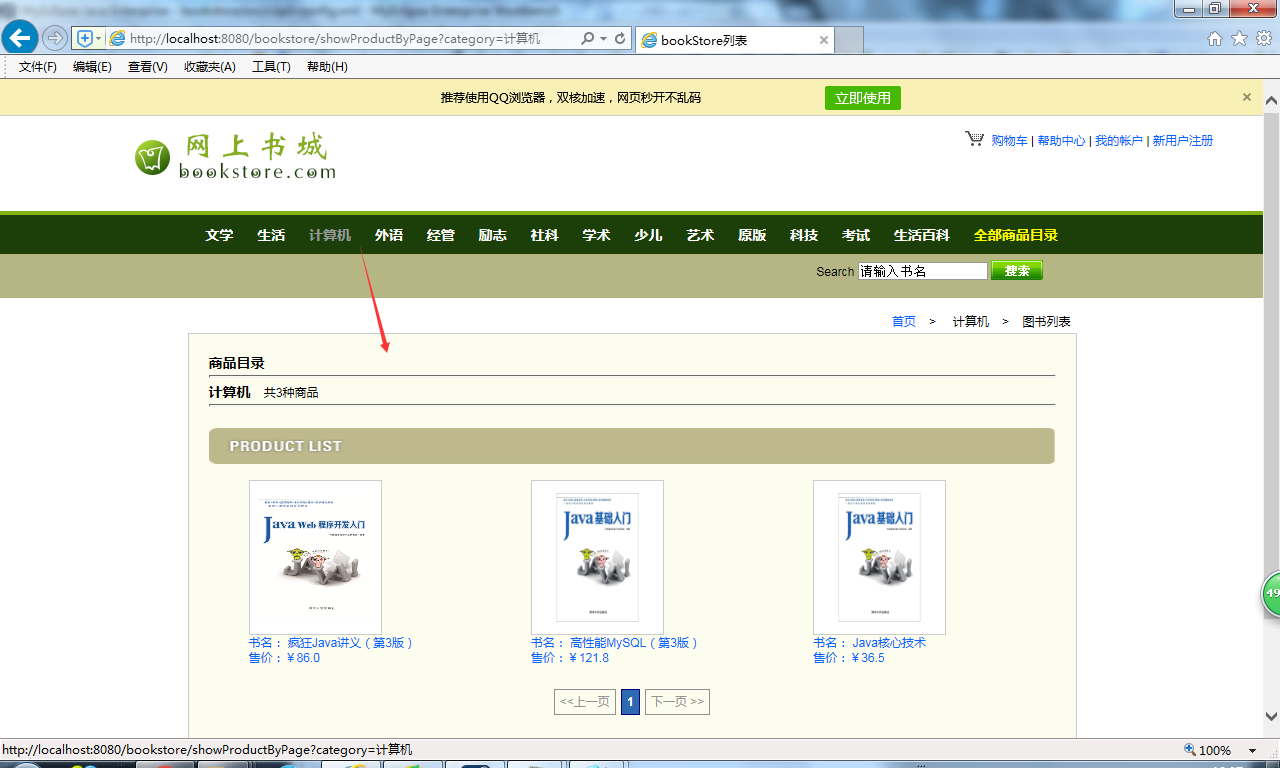Open the 100% zoom level dropdown

1252,751
